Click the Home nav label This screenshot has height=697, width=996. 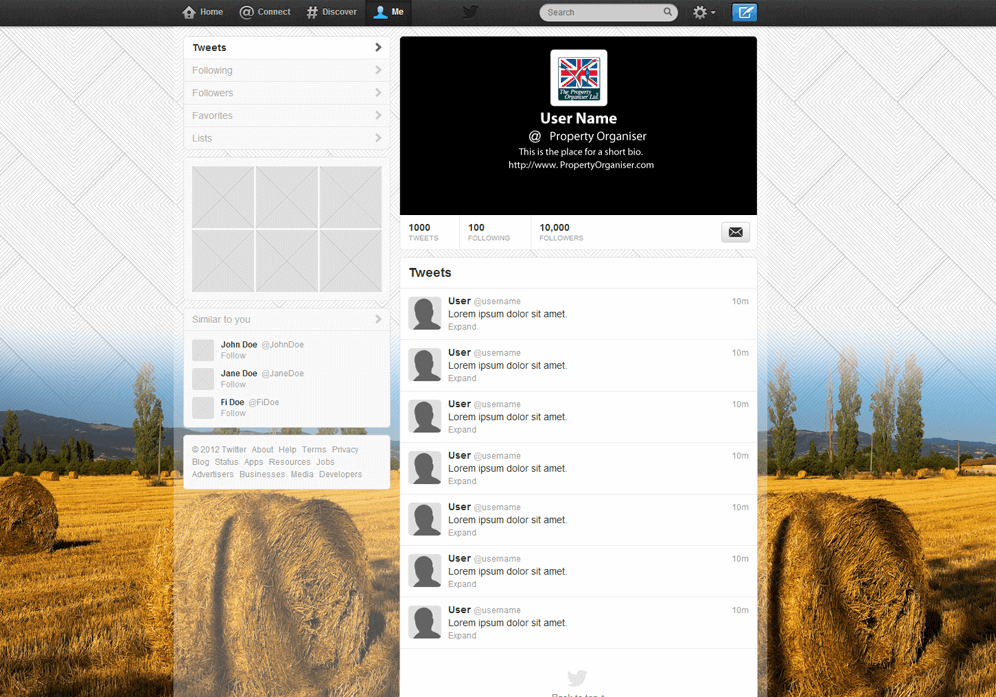click(x=212, y=12)
